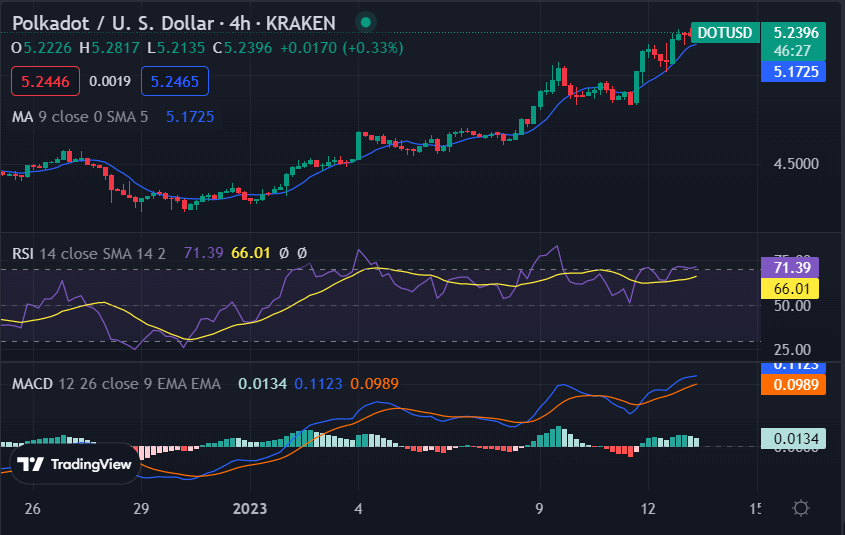Viewport: 845px width, 535px height.
Task: Click the high price H5.2817 value
Action: click(x=109, y=48)
